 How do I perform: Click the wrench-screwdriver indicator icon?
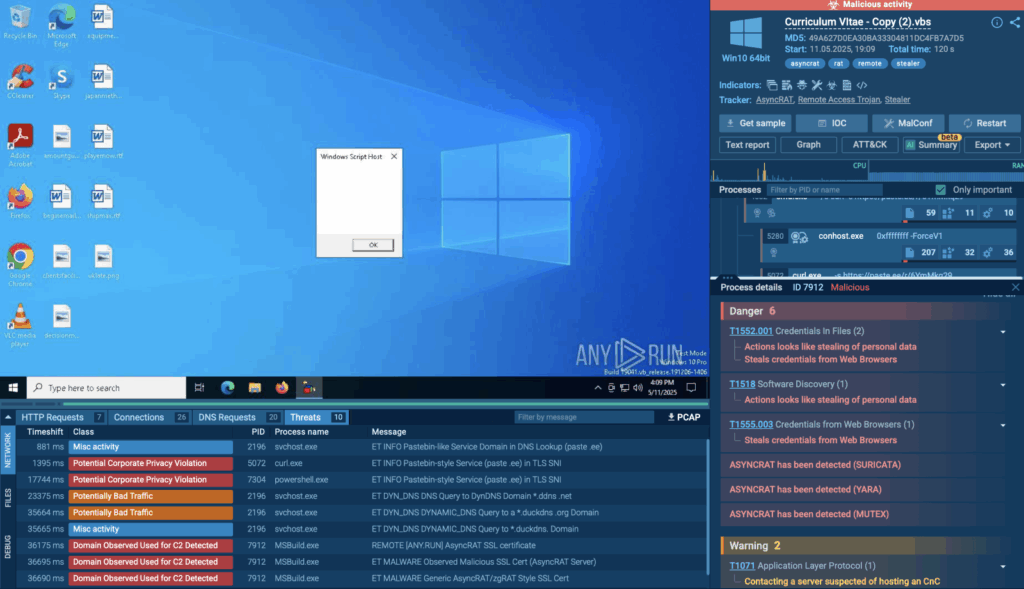point(817,85)
